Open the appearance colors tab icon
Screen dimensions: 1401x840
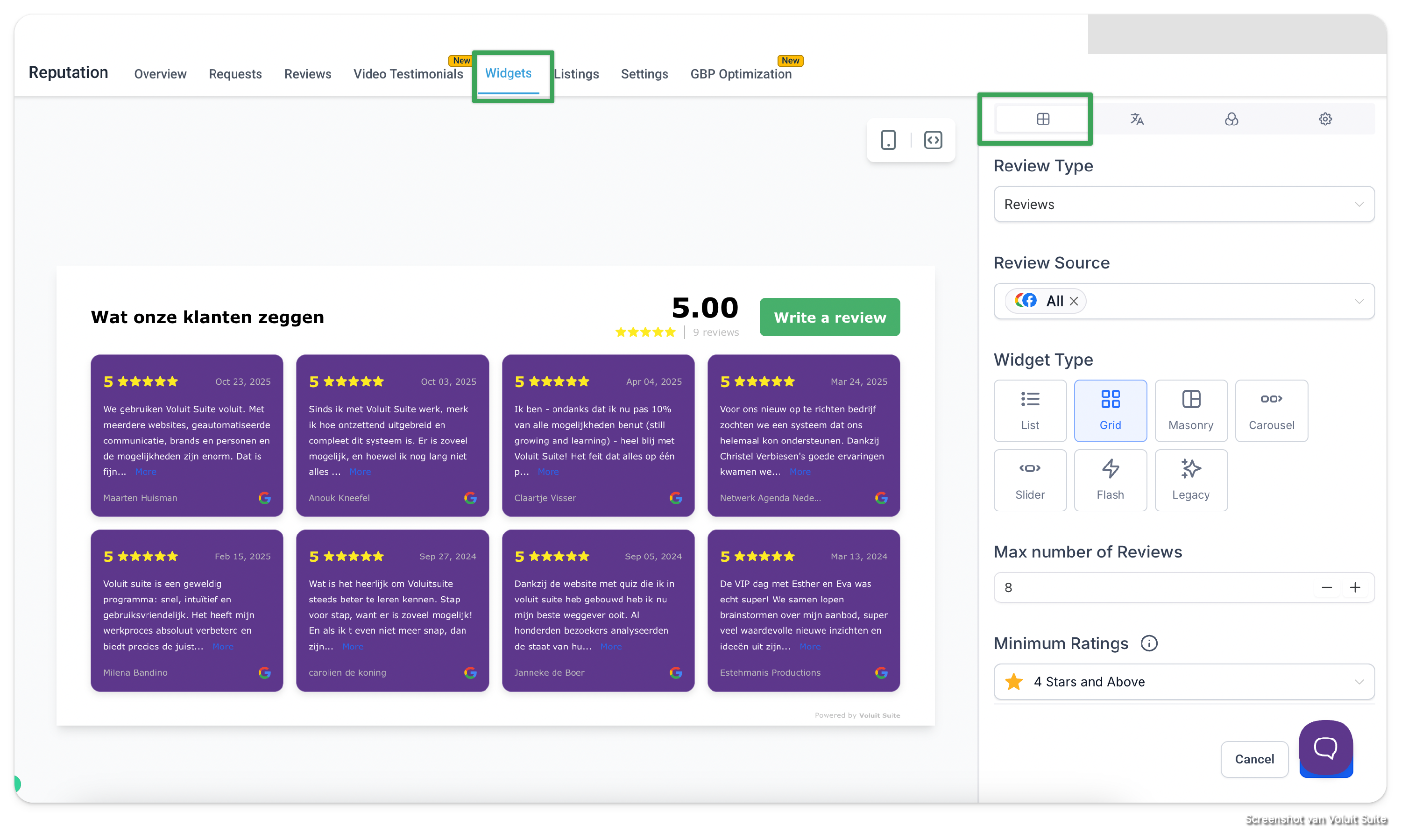(1231, 119)
